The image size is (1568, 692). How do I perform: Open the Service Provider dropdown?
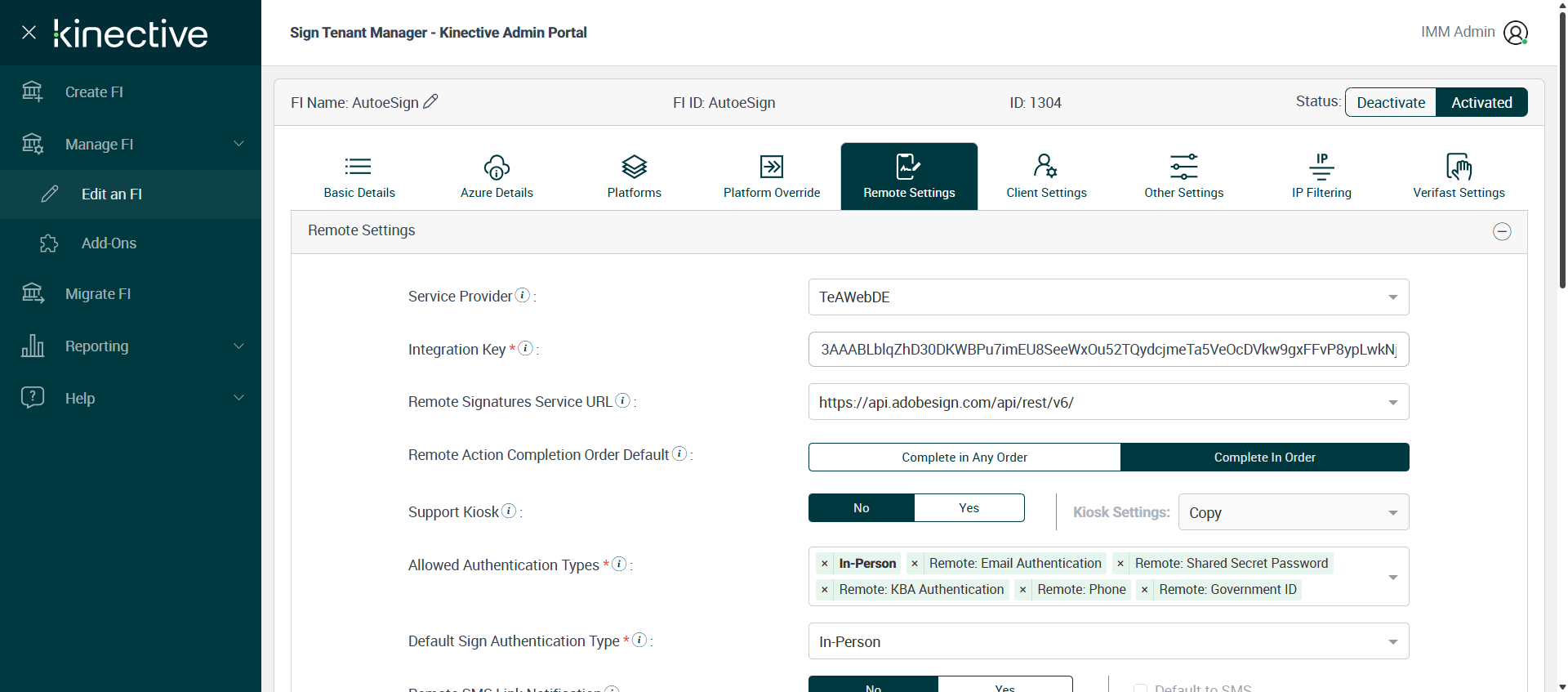coord(1108,297)
